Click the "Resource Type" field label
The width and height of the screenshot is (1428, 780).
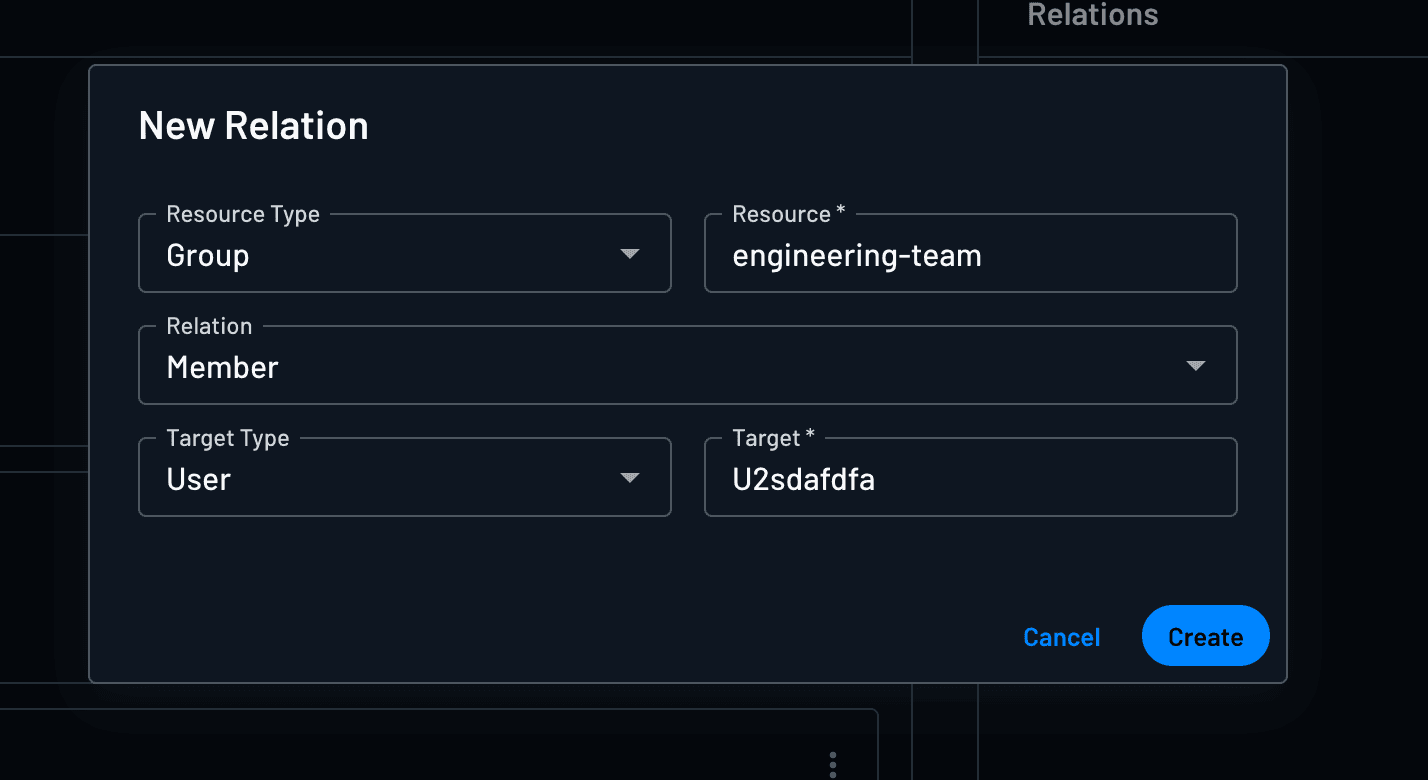(x=243, y=214)
